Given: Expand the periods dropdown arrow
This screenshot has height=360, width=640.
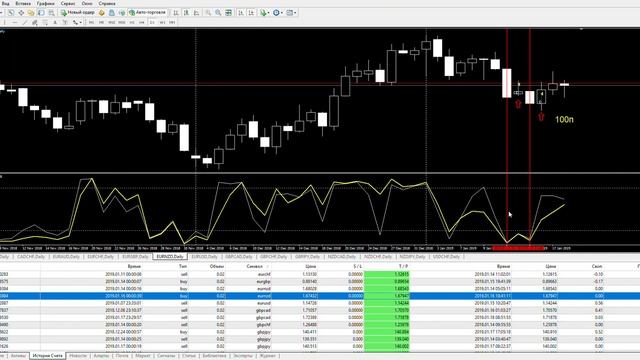Looking at the screenshot, I should click(282, 13).
